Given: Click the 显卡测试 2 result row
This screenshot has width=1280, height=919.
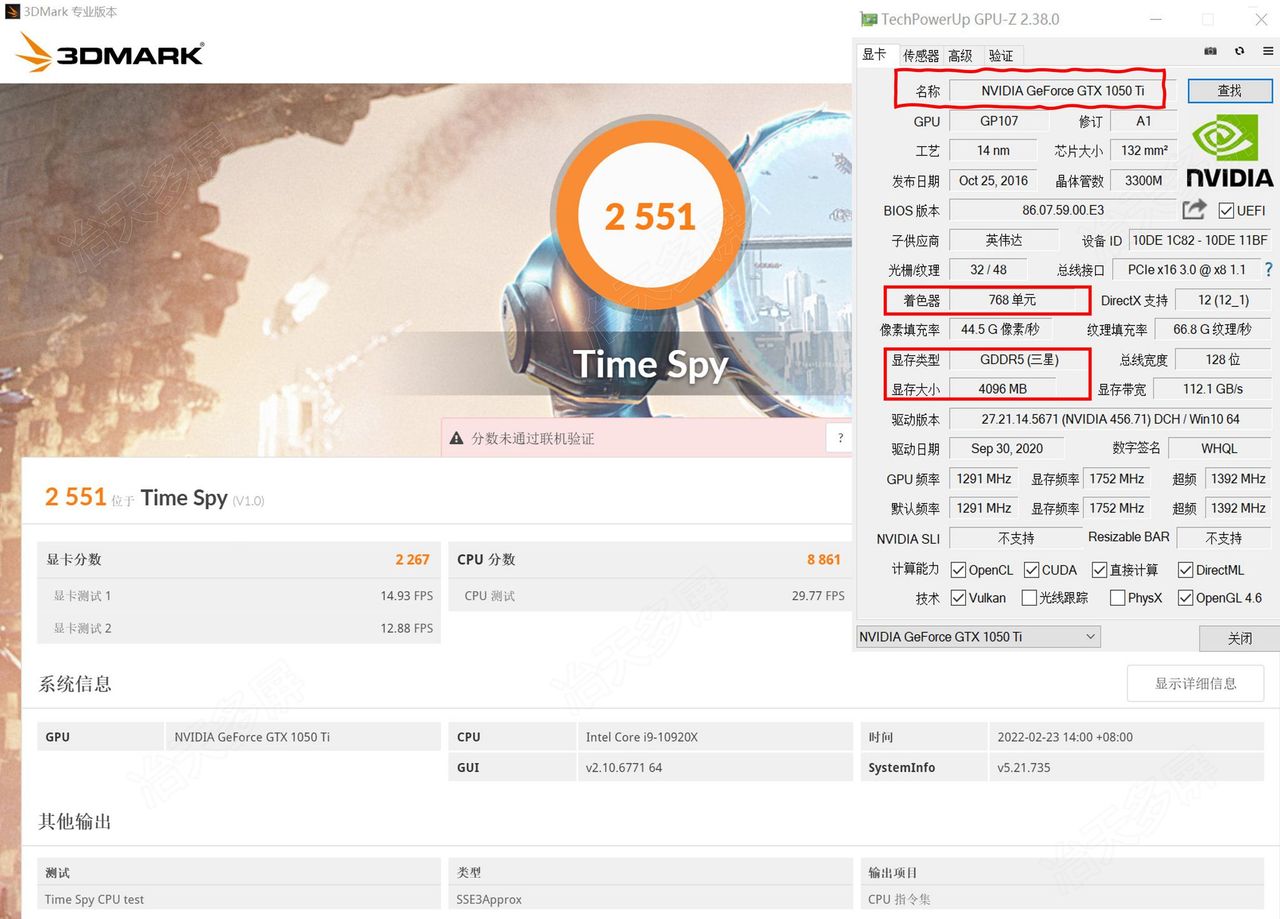Looking at the screenshot, I should coord(239,627).
